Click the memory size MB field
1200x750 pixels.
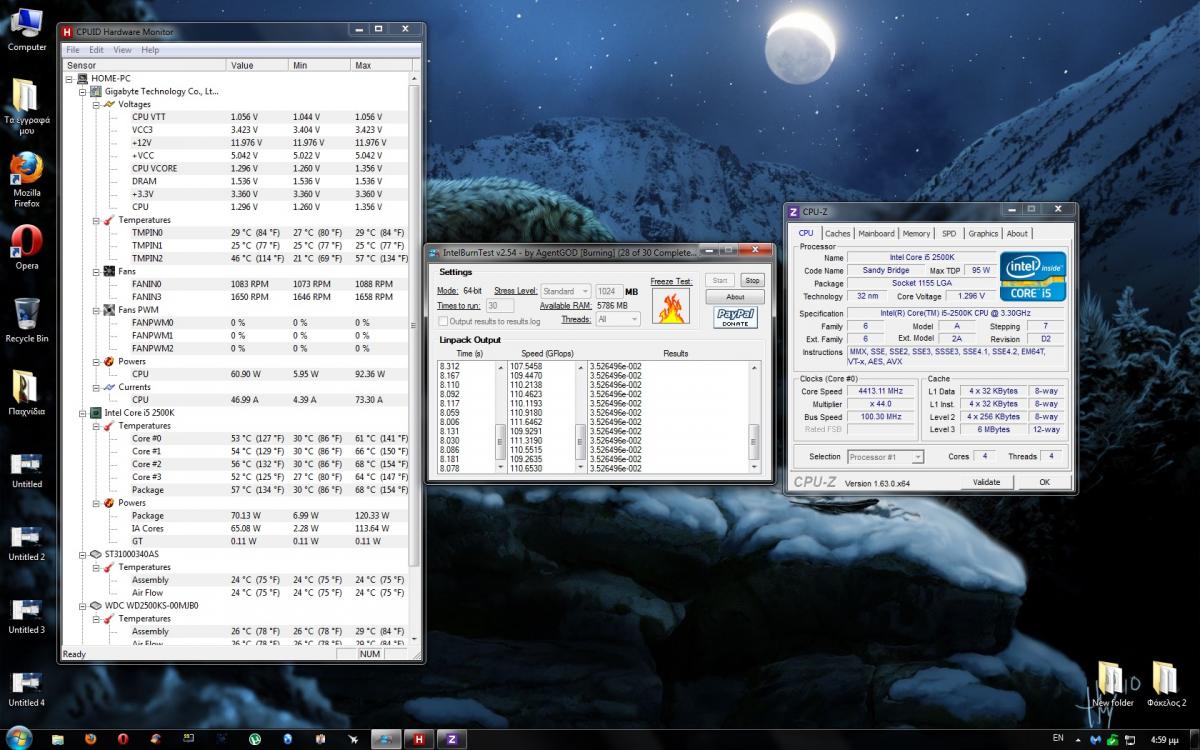tap(610, 291)
